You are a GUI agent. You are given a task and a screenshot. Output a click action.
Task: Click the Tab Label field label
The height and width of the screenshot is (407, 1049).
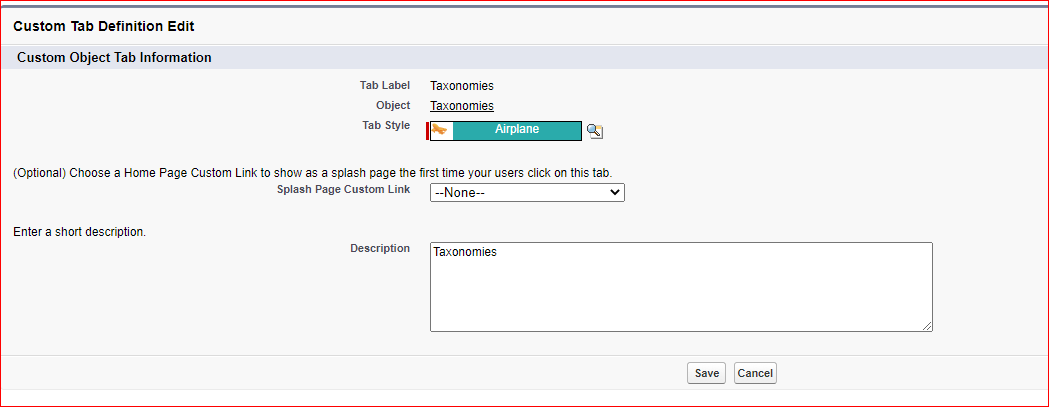pos(385,85)
